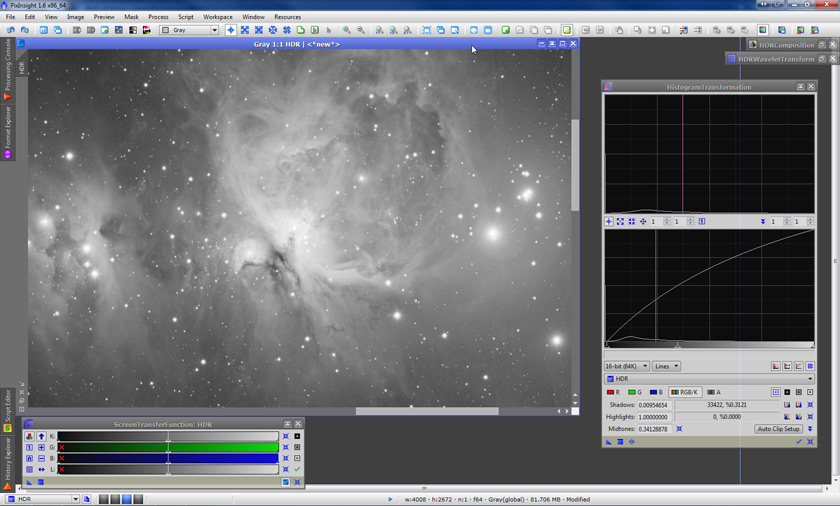Image resolution: width=840 pixels, height=506 pixels.
Task: Select the RGB/K combined channel
Action: pyautogui.click(x=685, y=392)
